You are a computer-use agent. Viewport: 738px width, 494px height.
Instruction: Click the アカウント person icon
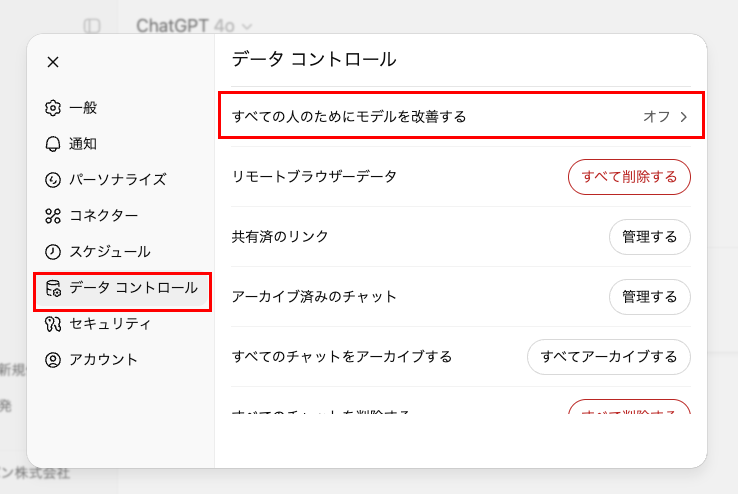point(53,360)
